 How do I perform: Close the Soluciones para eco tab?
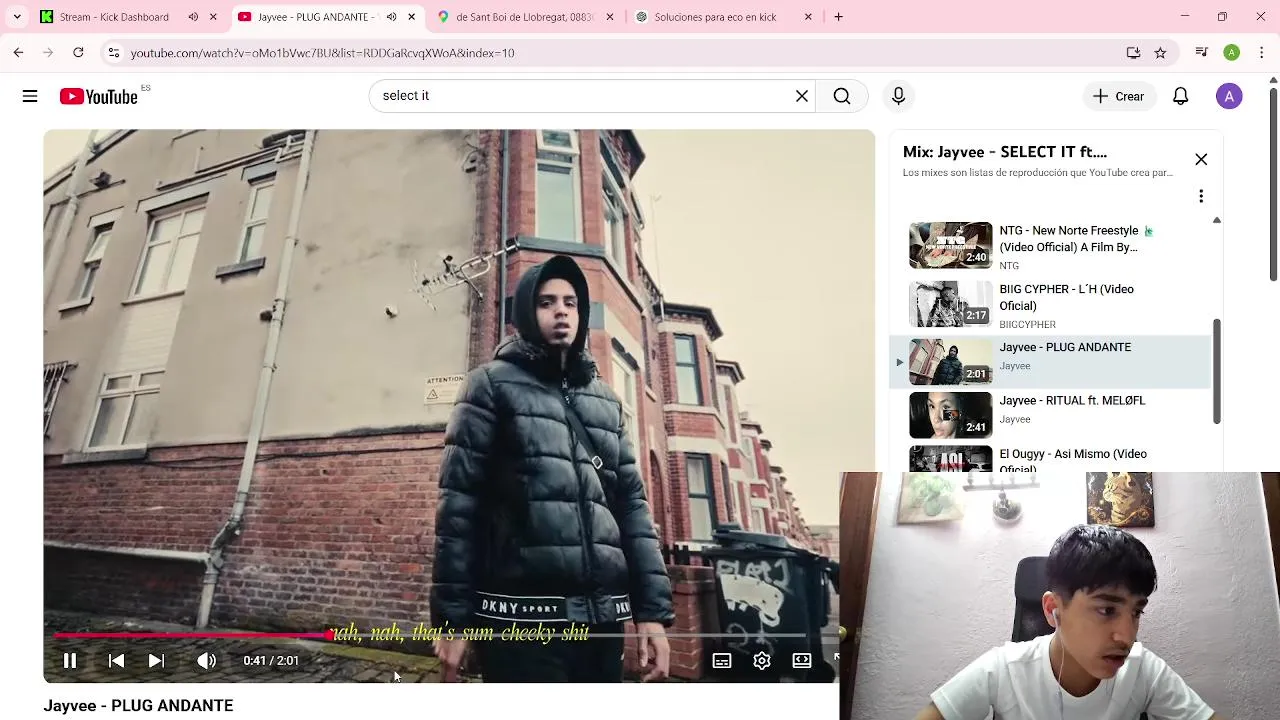[x=808, y=17]
